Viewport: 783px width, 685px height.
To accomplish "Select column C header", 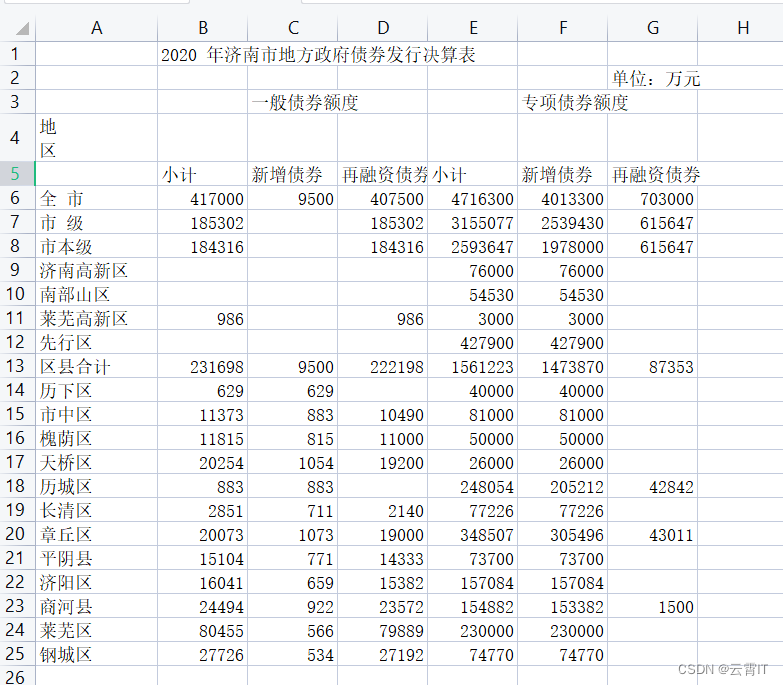I will click(293, 28).
